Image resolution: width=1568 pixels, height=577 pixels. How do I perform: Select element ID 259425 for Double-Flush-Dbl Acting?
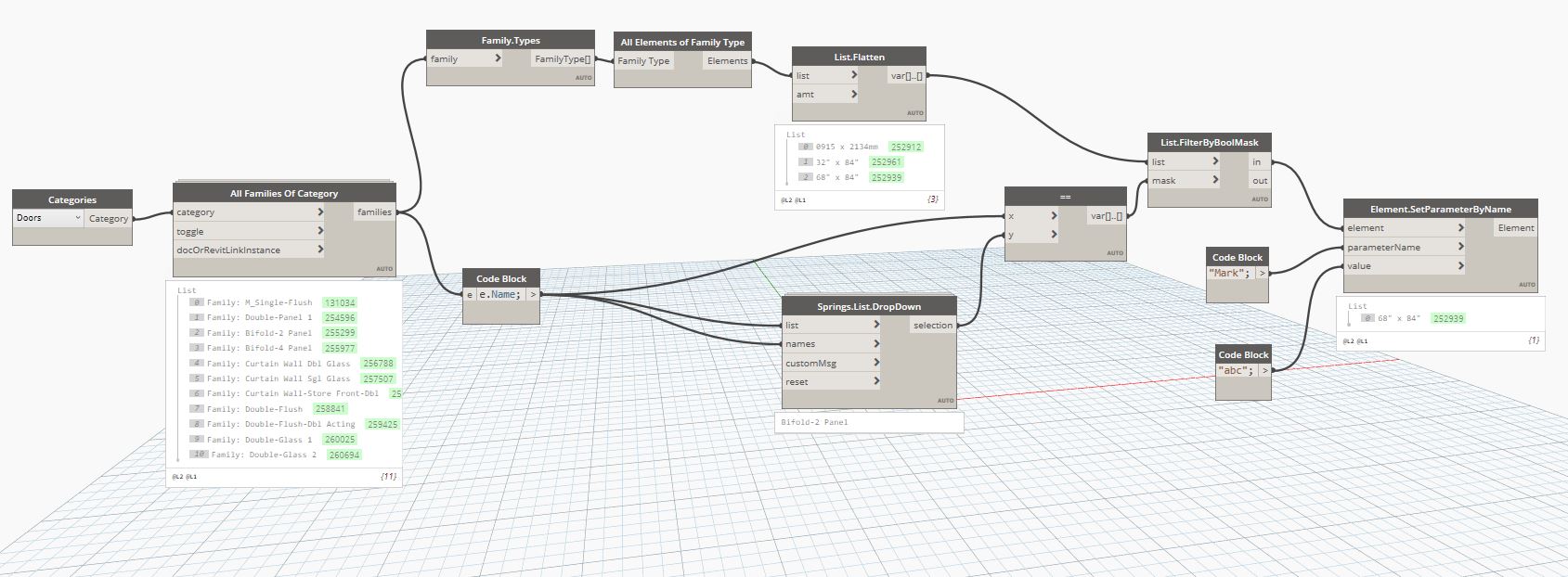click(x=382, y=424)
